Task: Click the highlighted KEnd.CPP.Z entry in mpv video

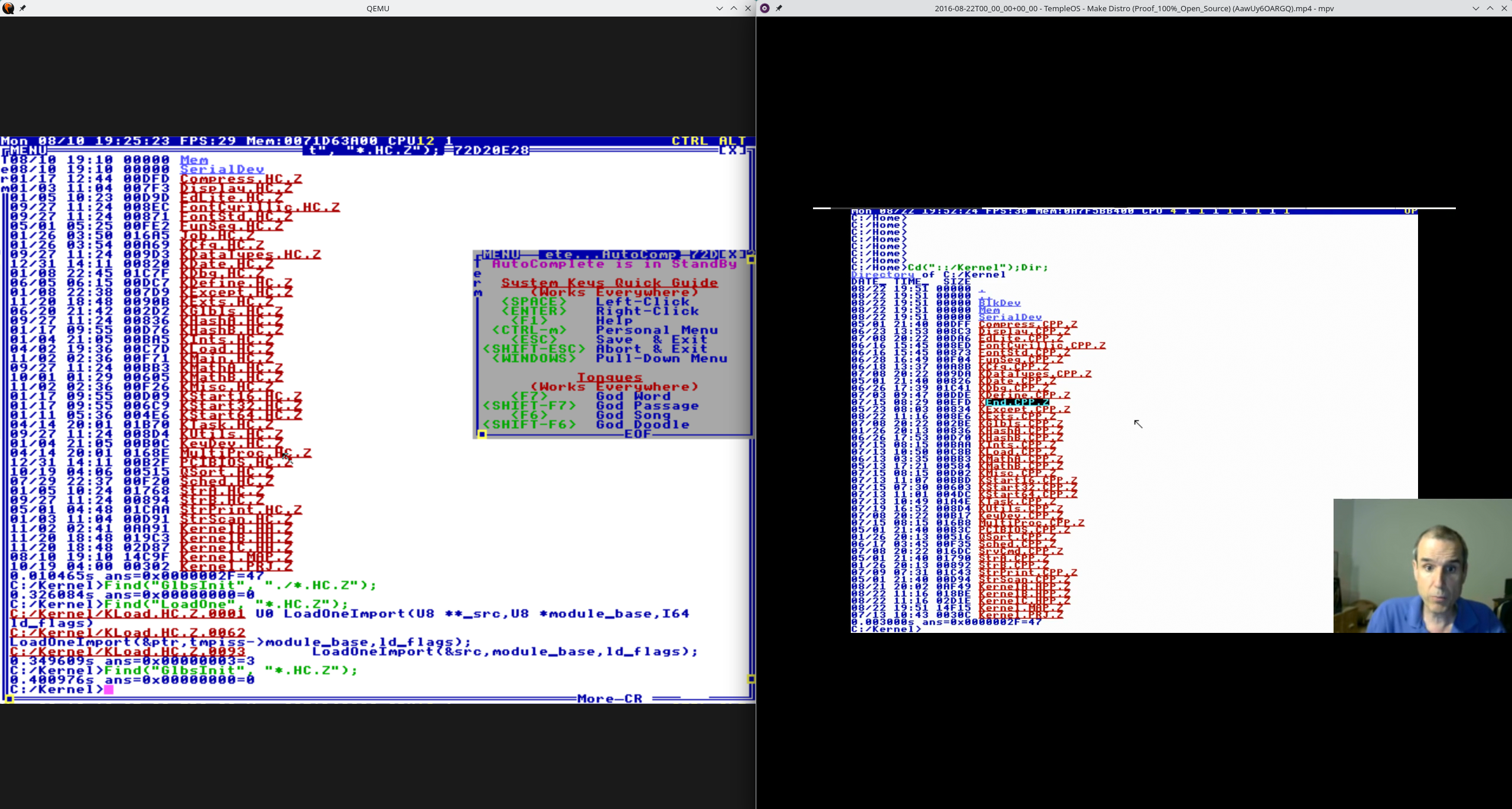Action: pos(1014,402)
